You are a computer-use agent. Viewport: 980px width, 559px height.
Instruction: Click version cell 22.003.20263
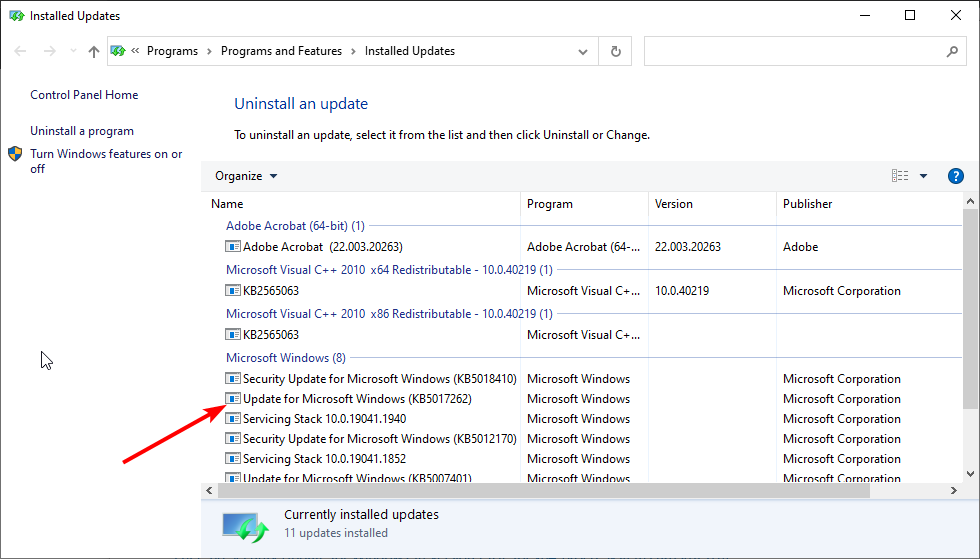(x=688, y=247)
